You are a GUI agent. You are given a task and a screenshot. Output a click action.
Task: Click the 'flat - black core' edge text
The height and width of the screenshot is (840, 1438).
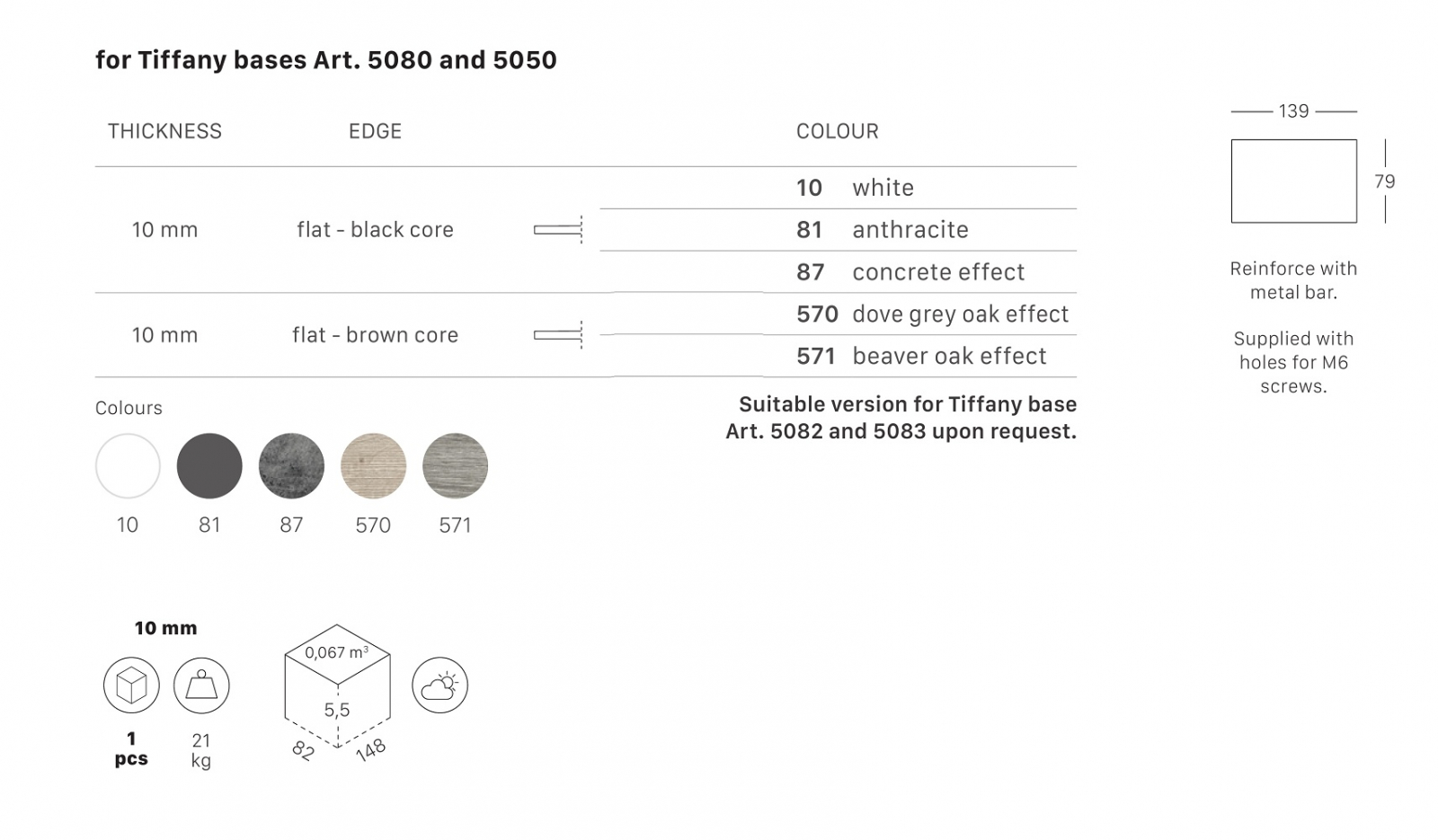(x=375, y=230)
